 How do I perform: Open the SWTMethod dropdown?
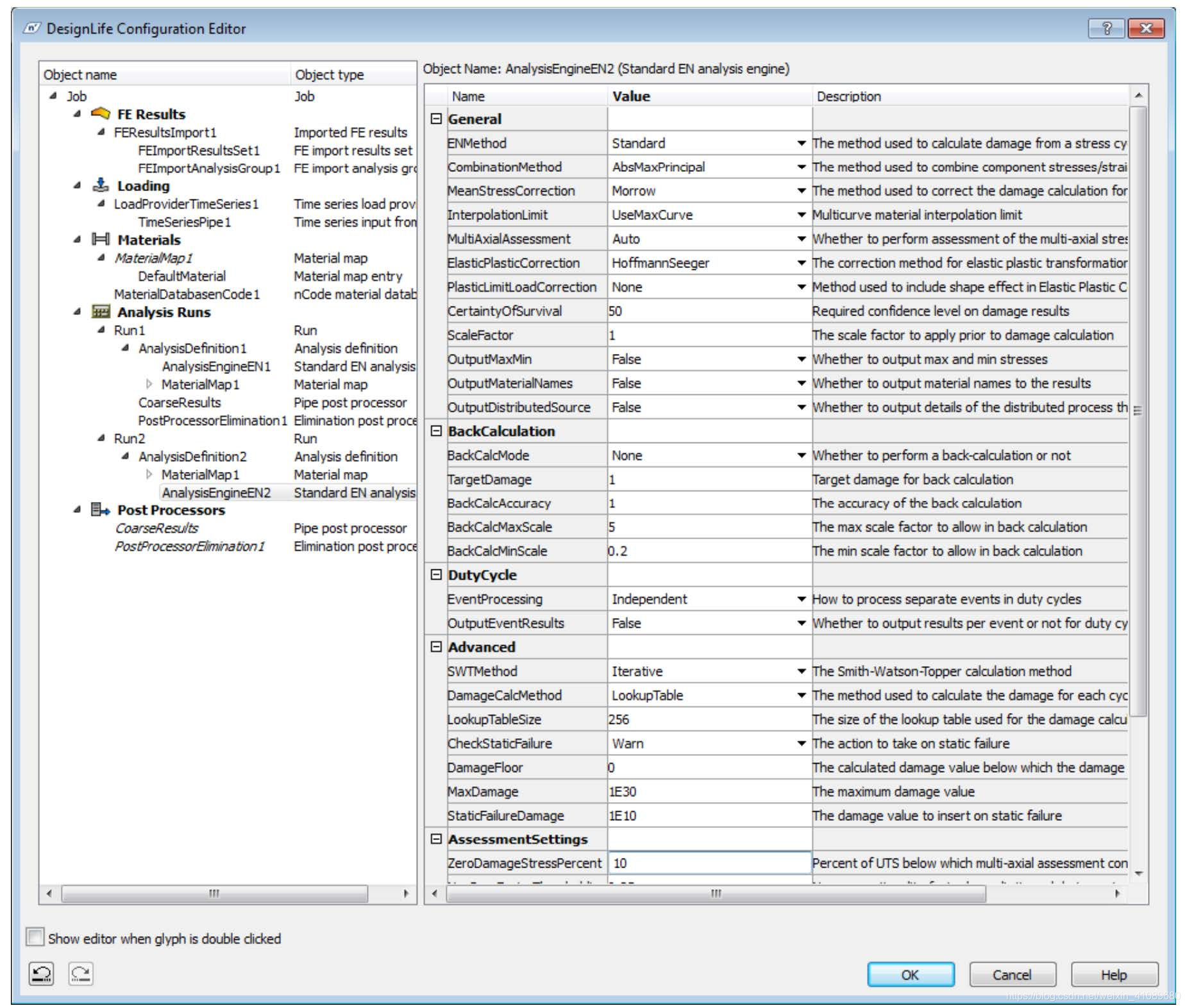pos(802,671)
